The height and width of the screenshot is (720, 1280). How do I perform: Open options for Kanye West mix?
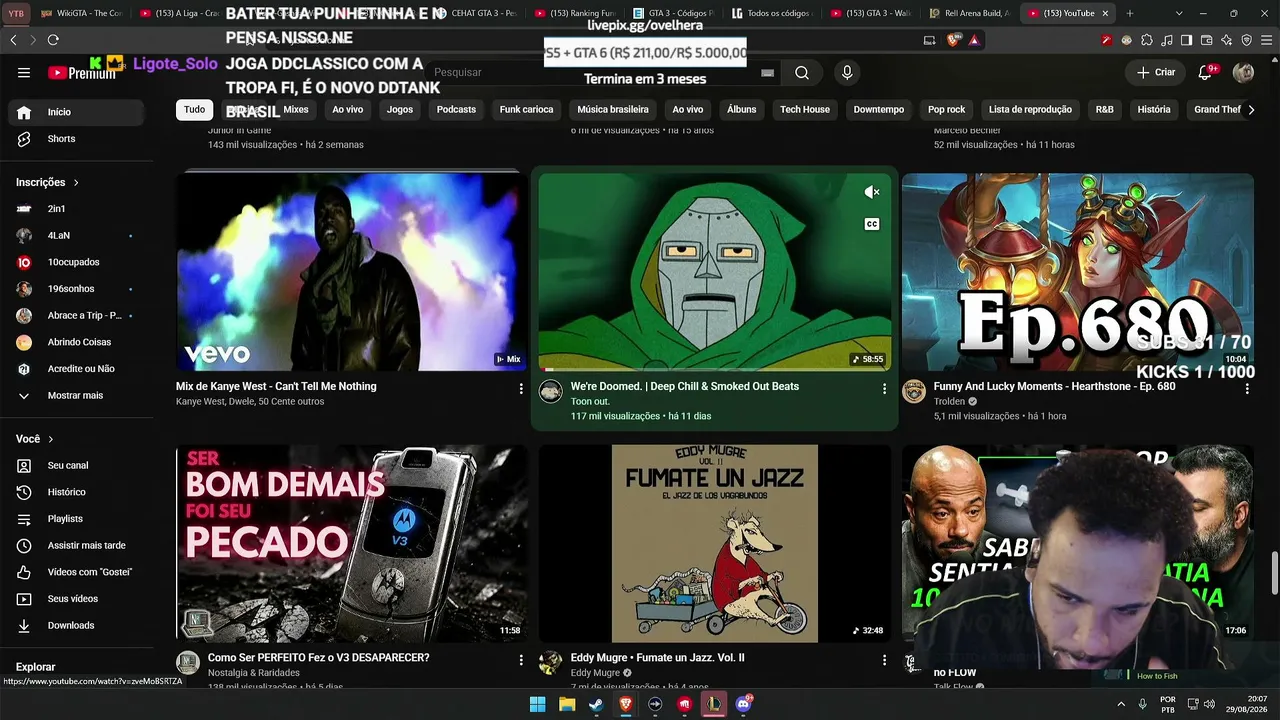pyautogui.click(x=521, y=388)
